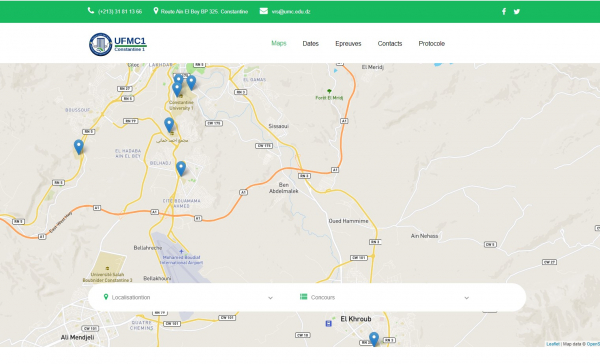Open the Contacts nav link
The width and height of the screenshot is (600, 364).
[x=390, y=44]
